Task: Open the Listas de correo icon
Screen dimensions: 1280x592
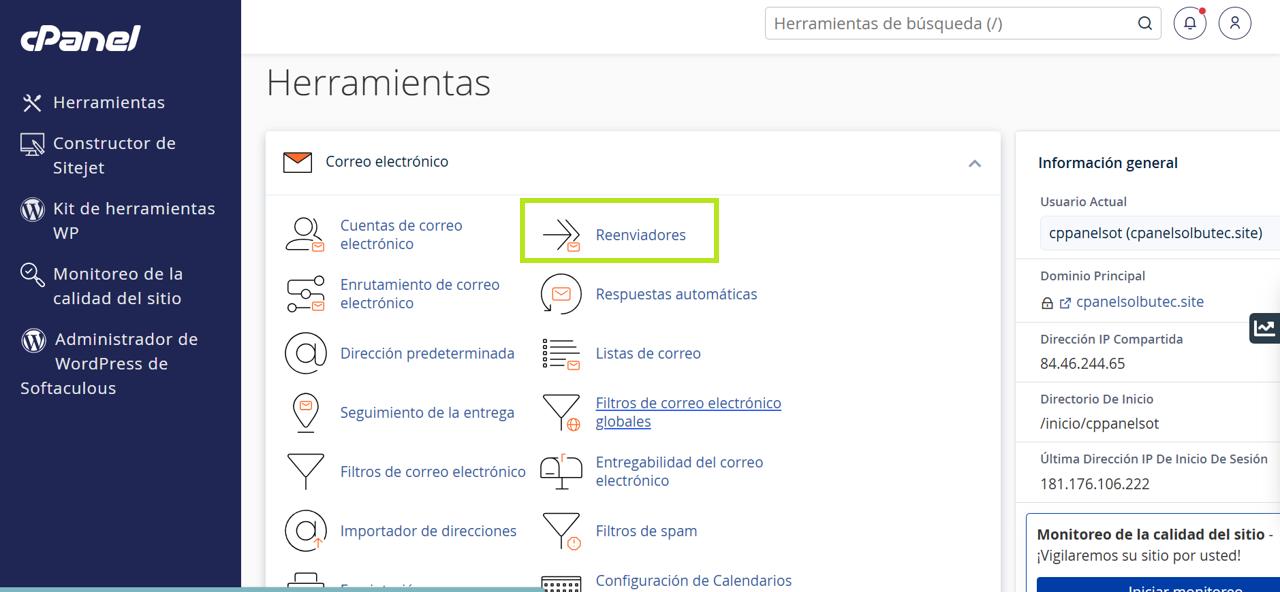Action: (561, 353)
